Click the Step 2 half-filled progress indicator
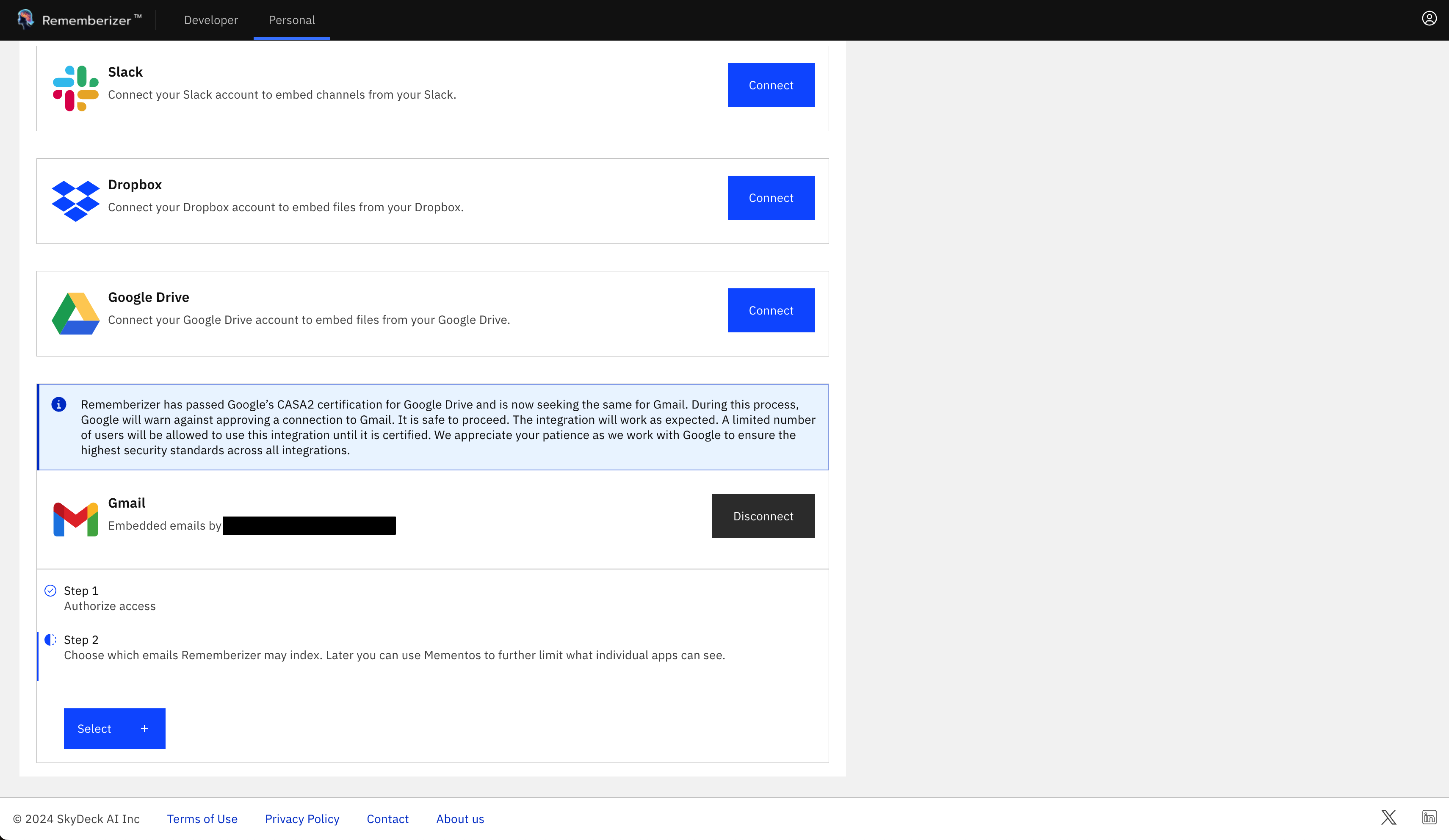Screen dimensions: 1449x840 tap(50, 639)
